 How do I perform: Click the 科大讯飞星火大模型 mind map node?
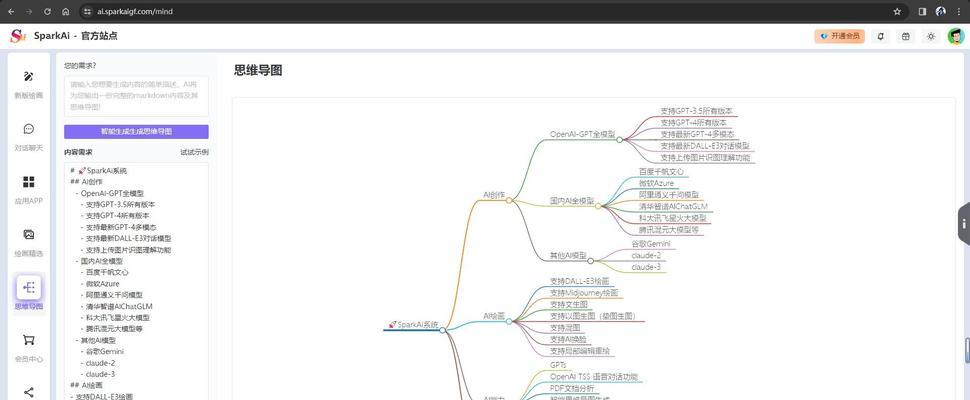672,218
